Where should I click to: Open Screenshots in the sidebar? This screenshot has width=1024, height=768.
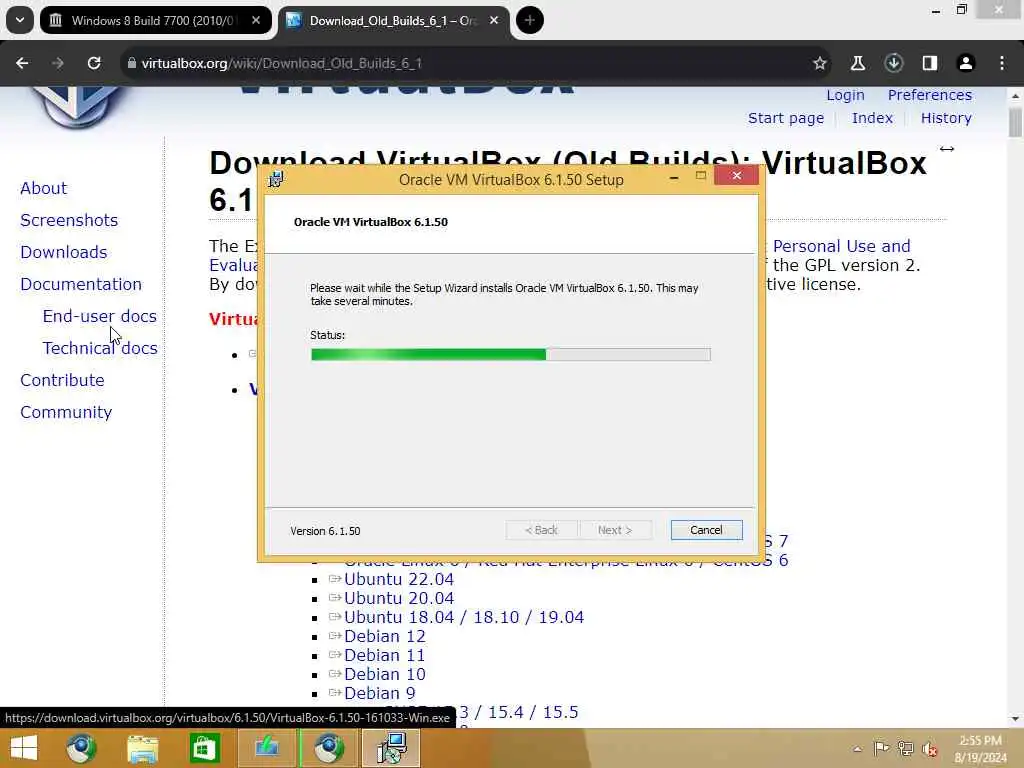(x=69, y=220)
